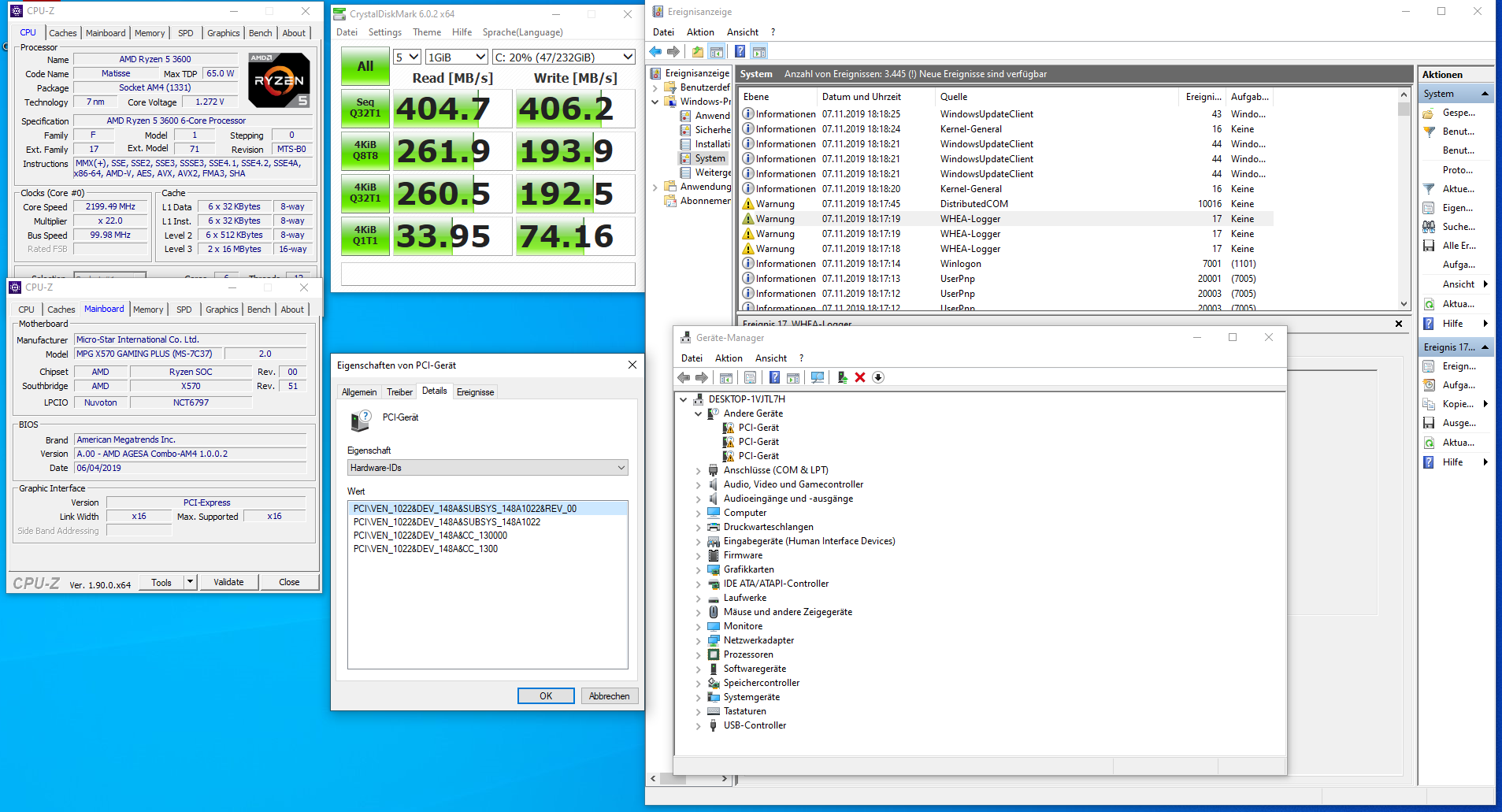
Task: Open the drive dropdown showing C: 20%
Action: tap(563, 57)
